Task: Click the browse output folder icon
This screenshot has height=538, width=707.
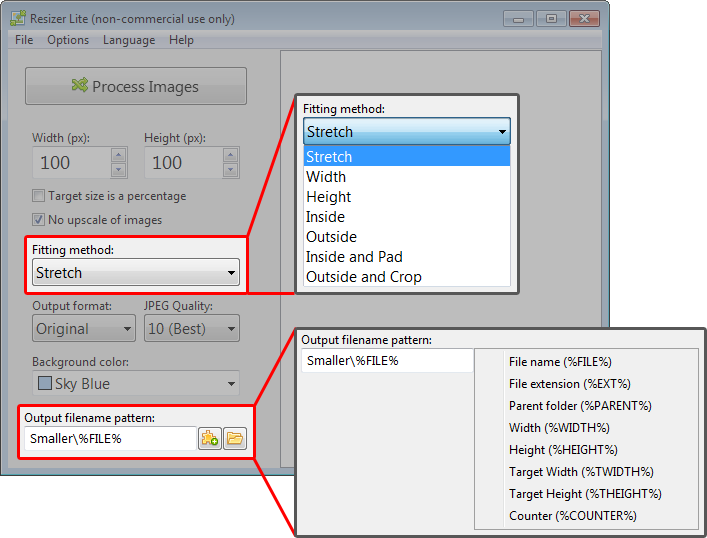Action: tap(235, 439)
